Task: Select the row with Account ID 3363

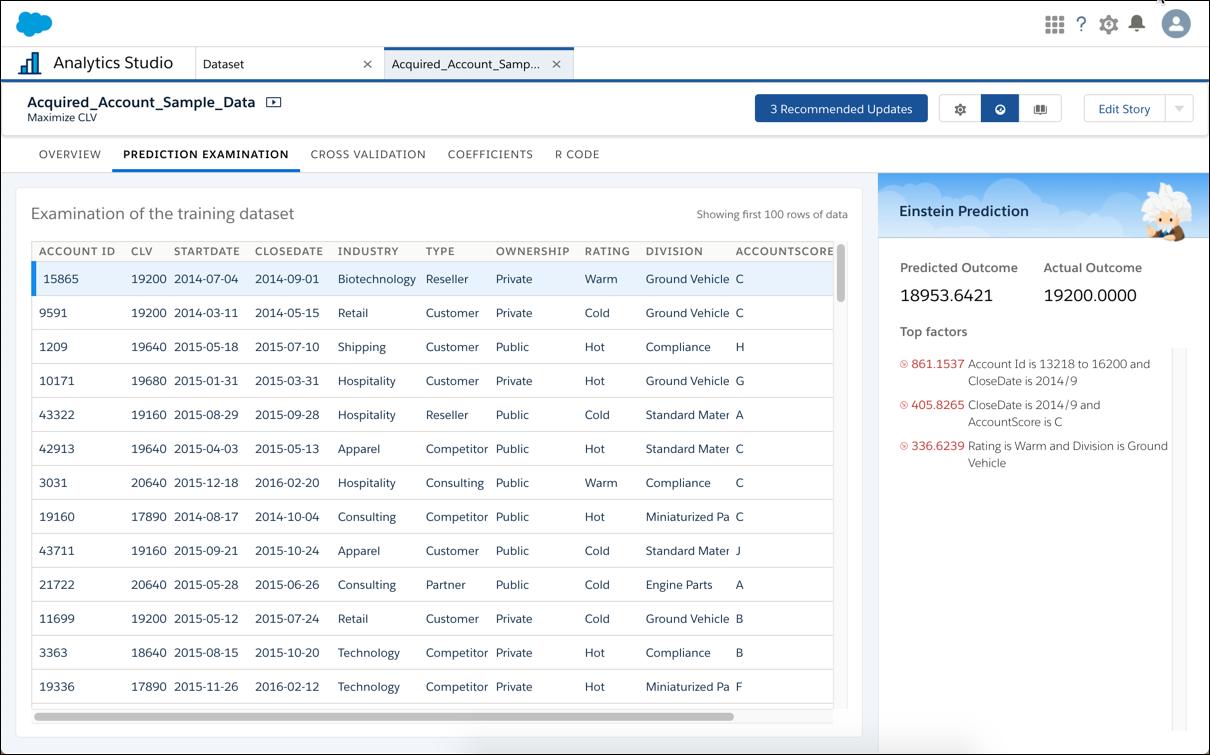Action: point(433,653)
